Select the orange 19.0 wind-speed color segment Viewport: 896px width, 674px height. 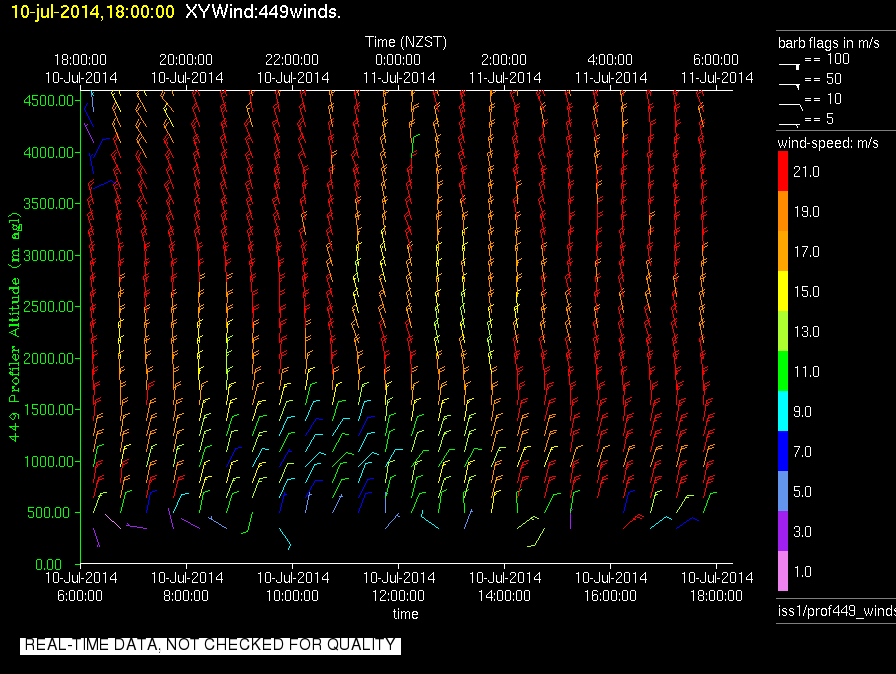pyautogui.click(x=783, y=212)
